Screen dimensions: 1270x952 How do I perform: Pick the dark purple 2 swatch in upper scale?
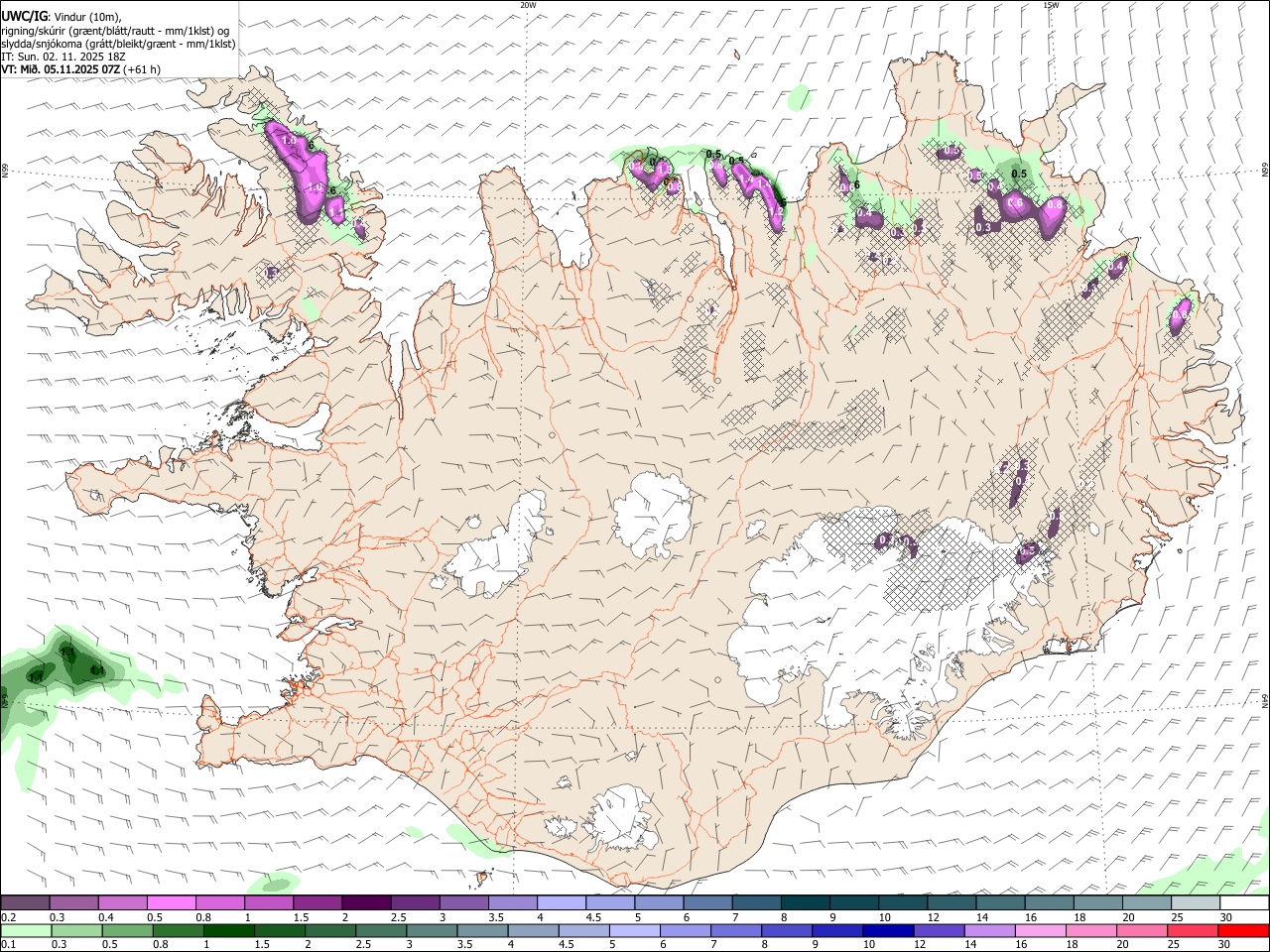366,902
